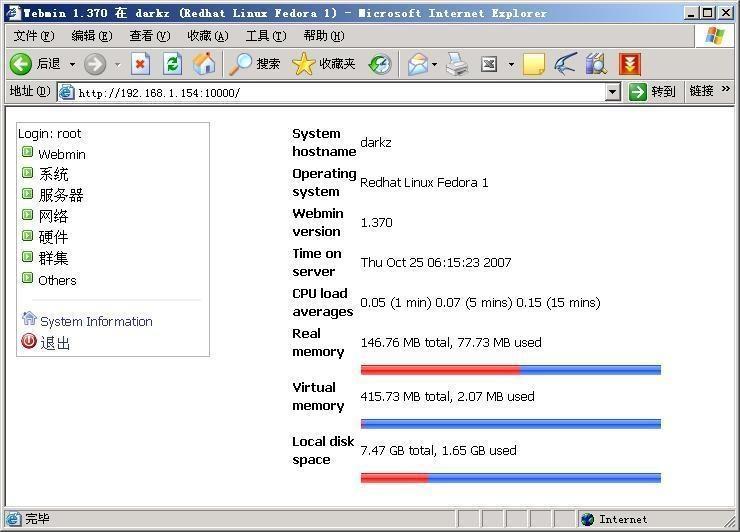Expand the 系统 category in sidebar
The image size is (740, 532).
pyautogui.click(x=28, y=173)
